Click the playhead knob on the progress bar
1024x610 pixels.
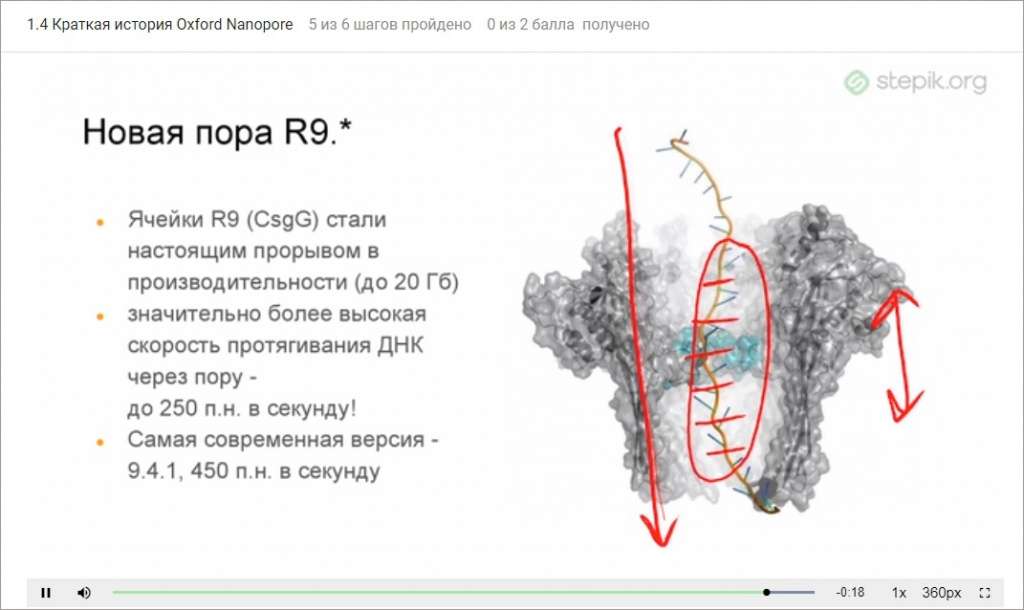[766, 592]
